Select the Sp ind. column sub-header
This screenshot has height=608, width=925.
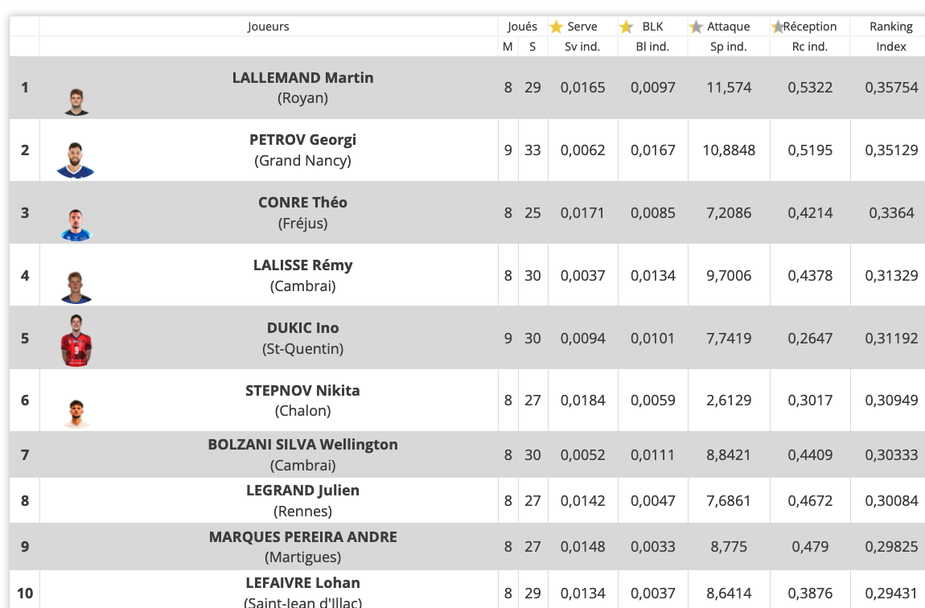(x=728, y=47)
